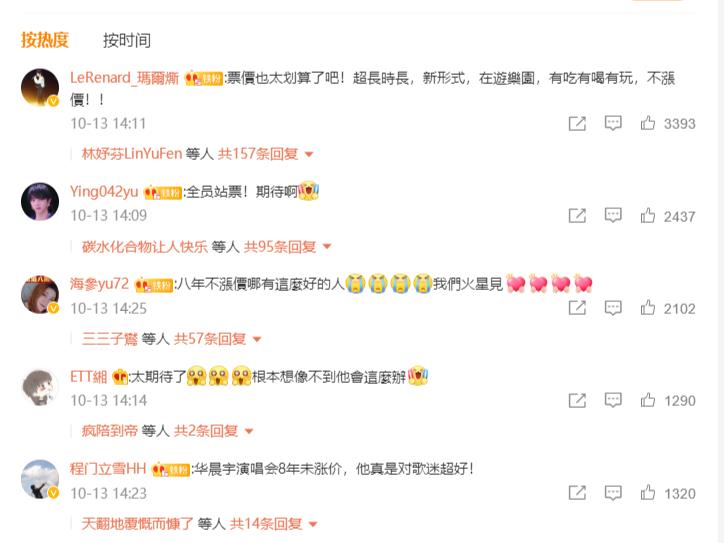Like the comment with 1320 likes
The height and width of the screenshot is (543, 724).
[648, 493]
